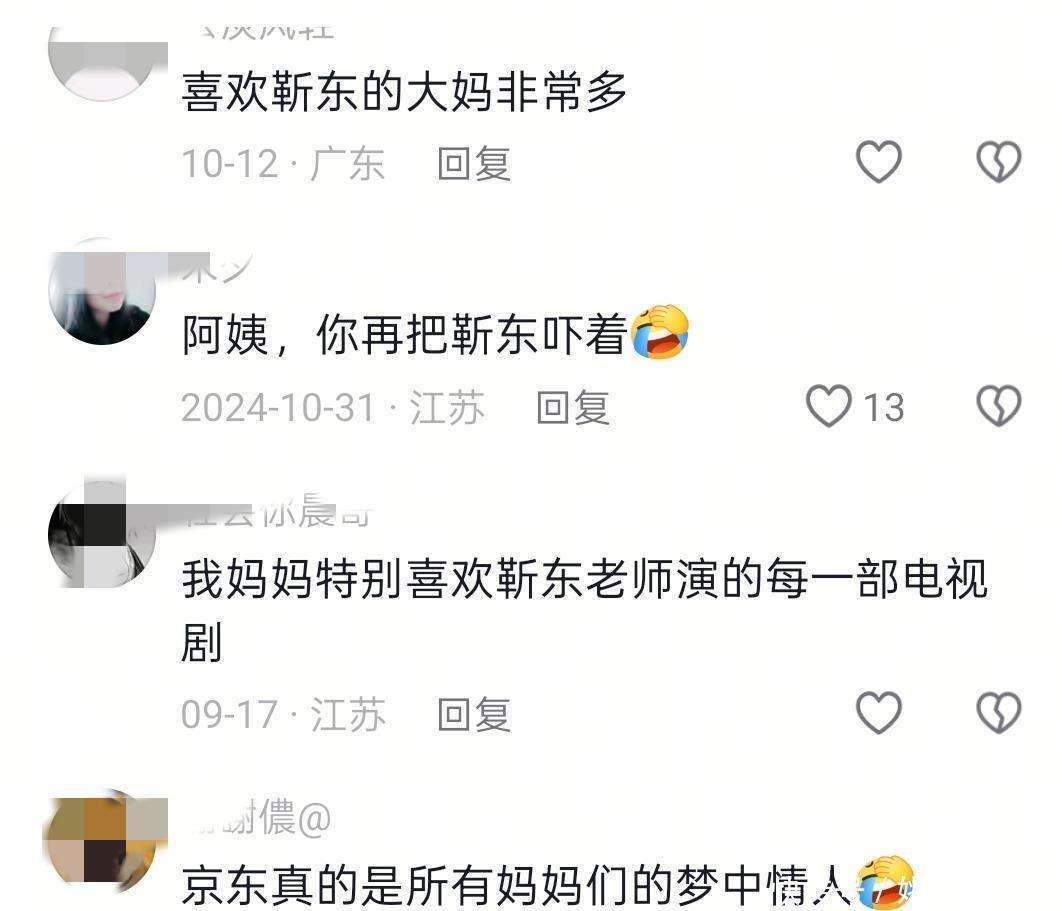Like the 阿姨 comment with 13 likes

coord(828,406)
